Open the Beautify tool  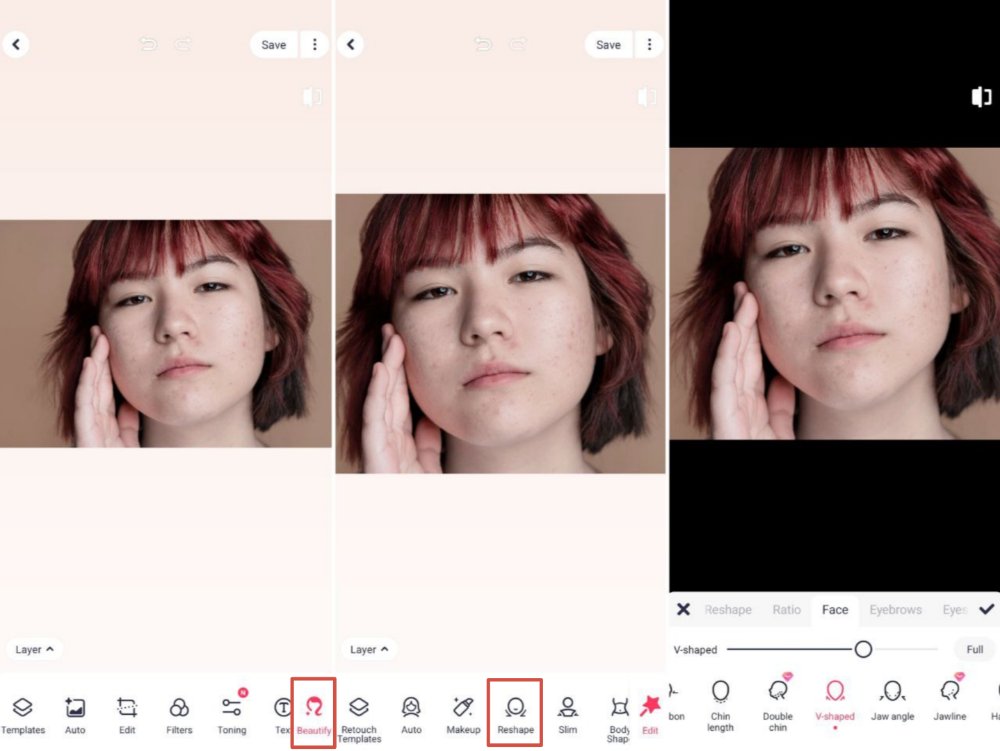(314, 713)
